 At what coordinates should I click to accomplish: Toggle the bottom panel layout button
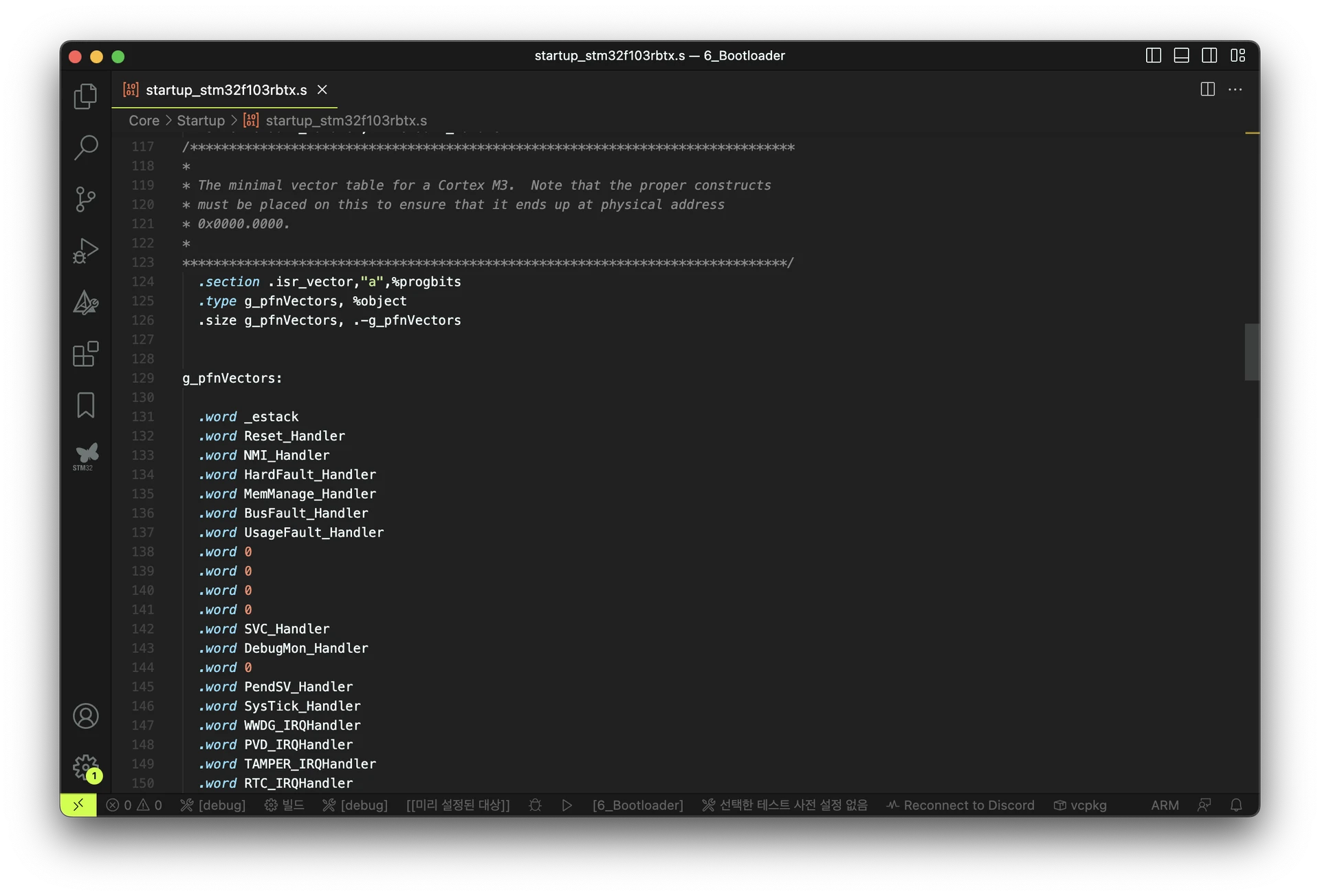pos(1181,56)
